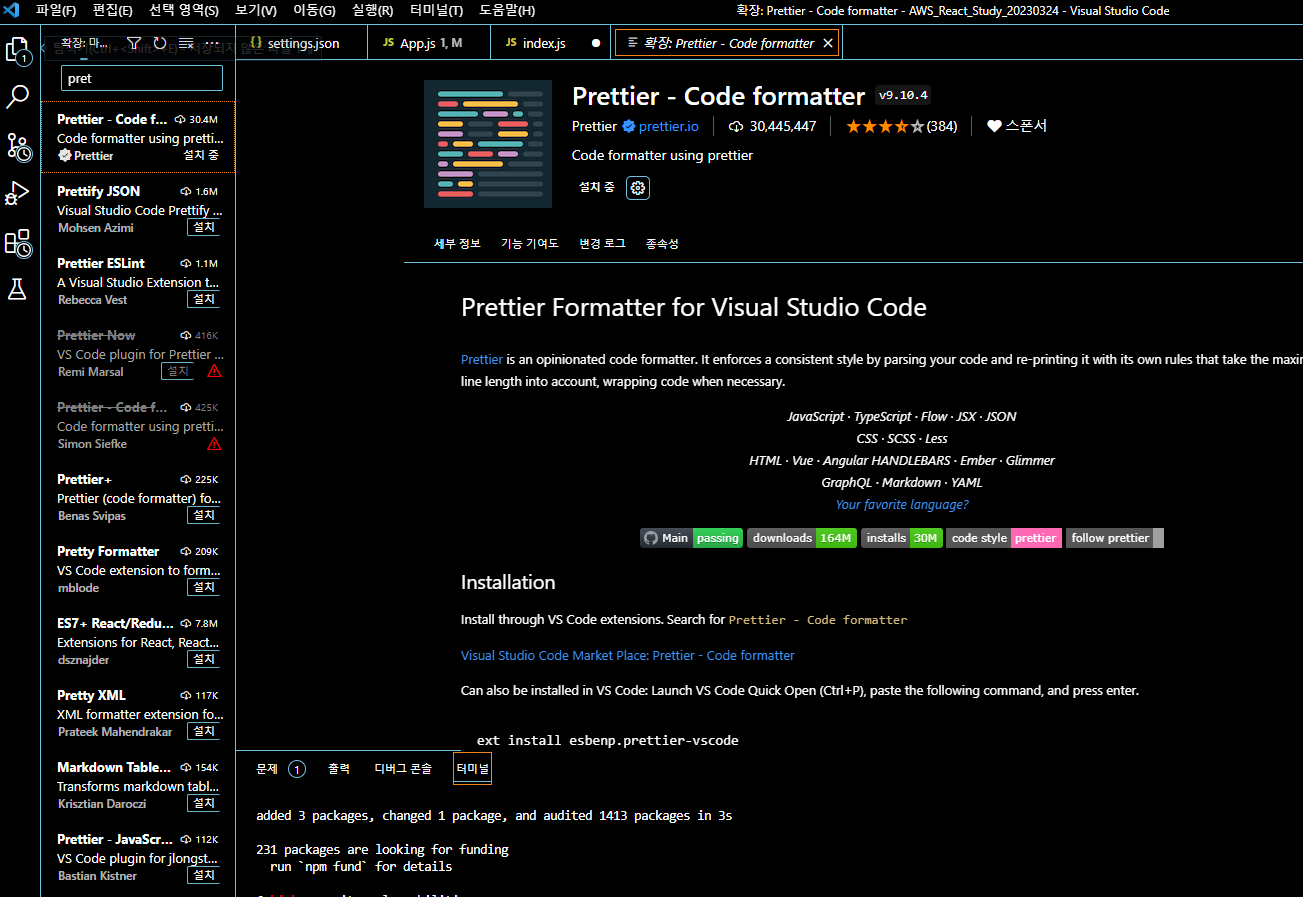Click the Prettier extension manage gear icon
The image size is (1303, 897).
[638, 187]
